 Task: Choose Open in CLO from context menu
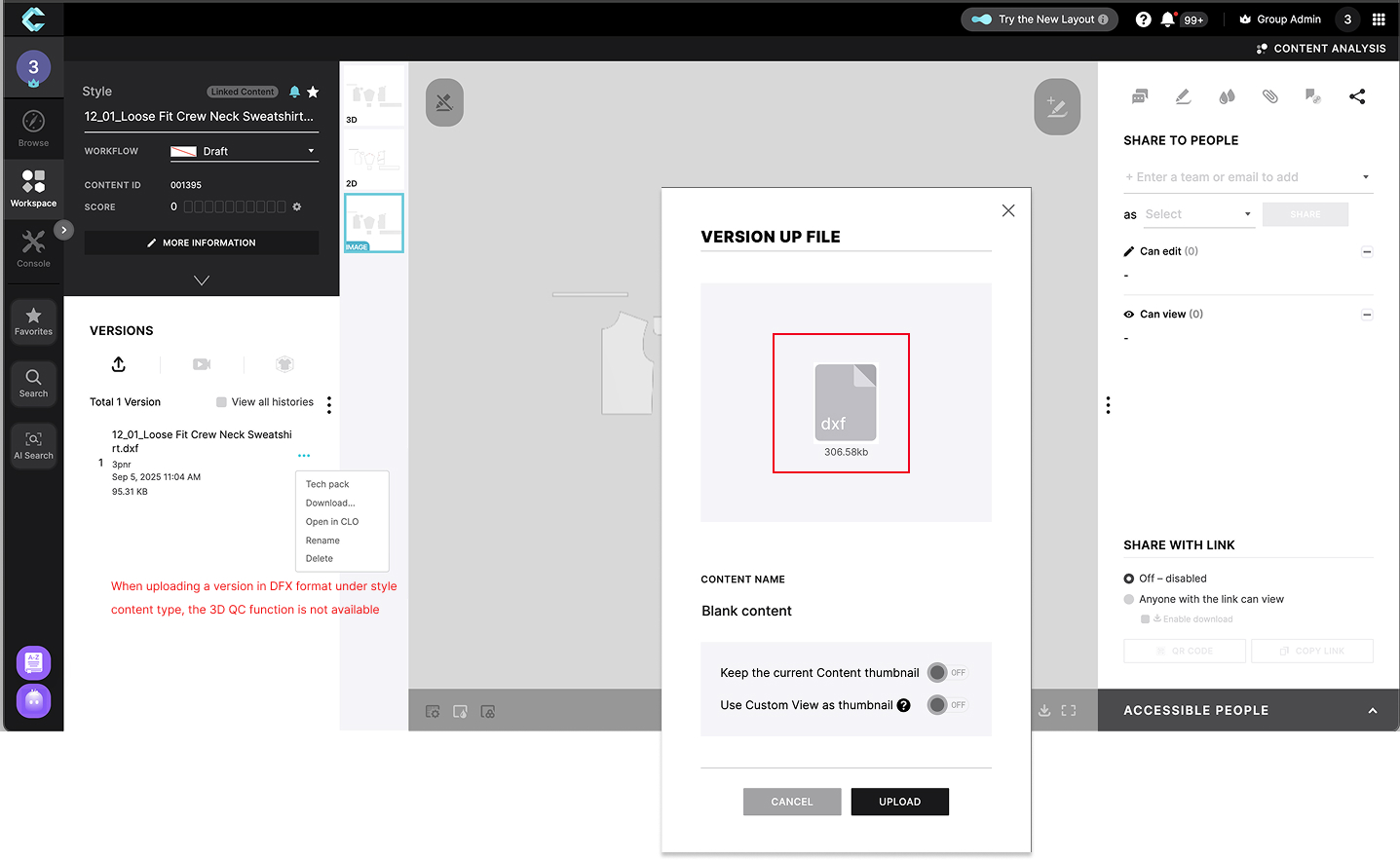click(330, 521)
